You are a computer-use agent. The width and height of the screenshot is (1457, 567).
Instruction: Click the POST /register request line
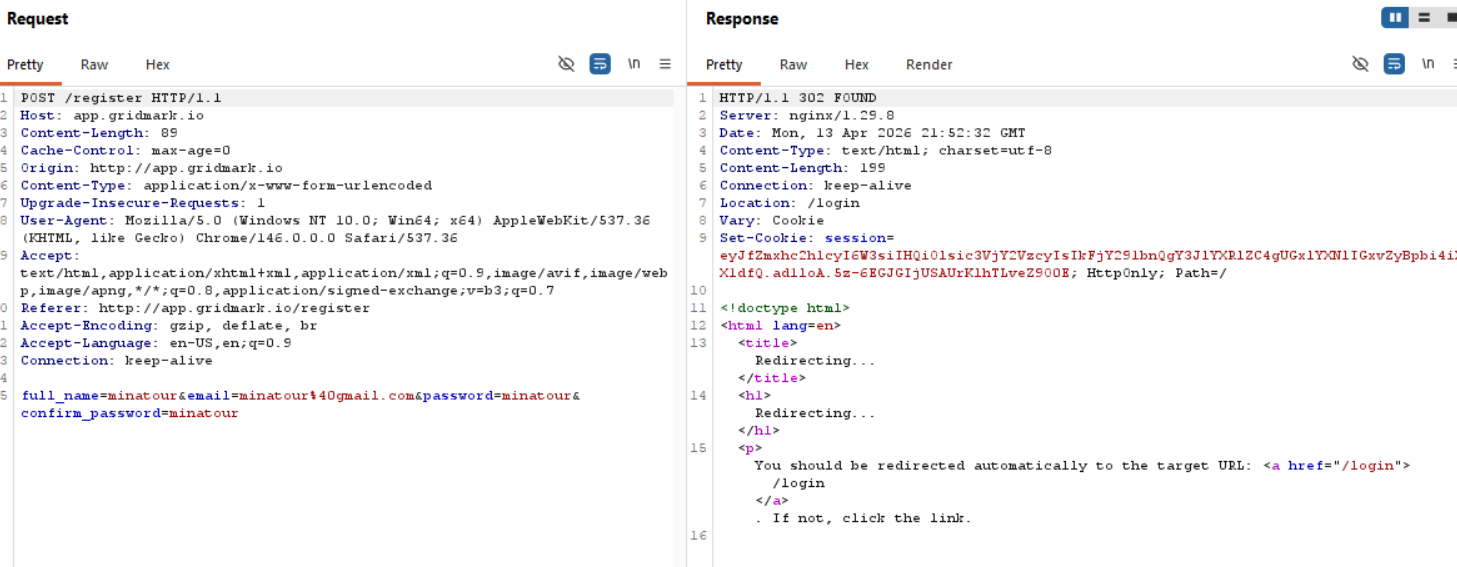tap(121, 98)
